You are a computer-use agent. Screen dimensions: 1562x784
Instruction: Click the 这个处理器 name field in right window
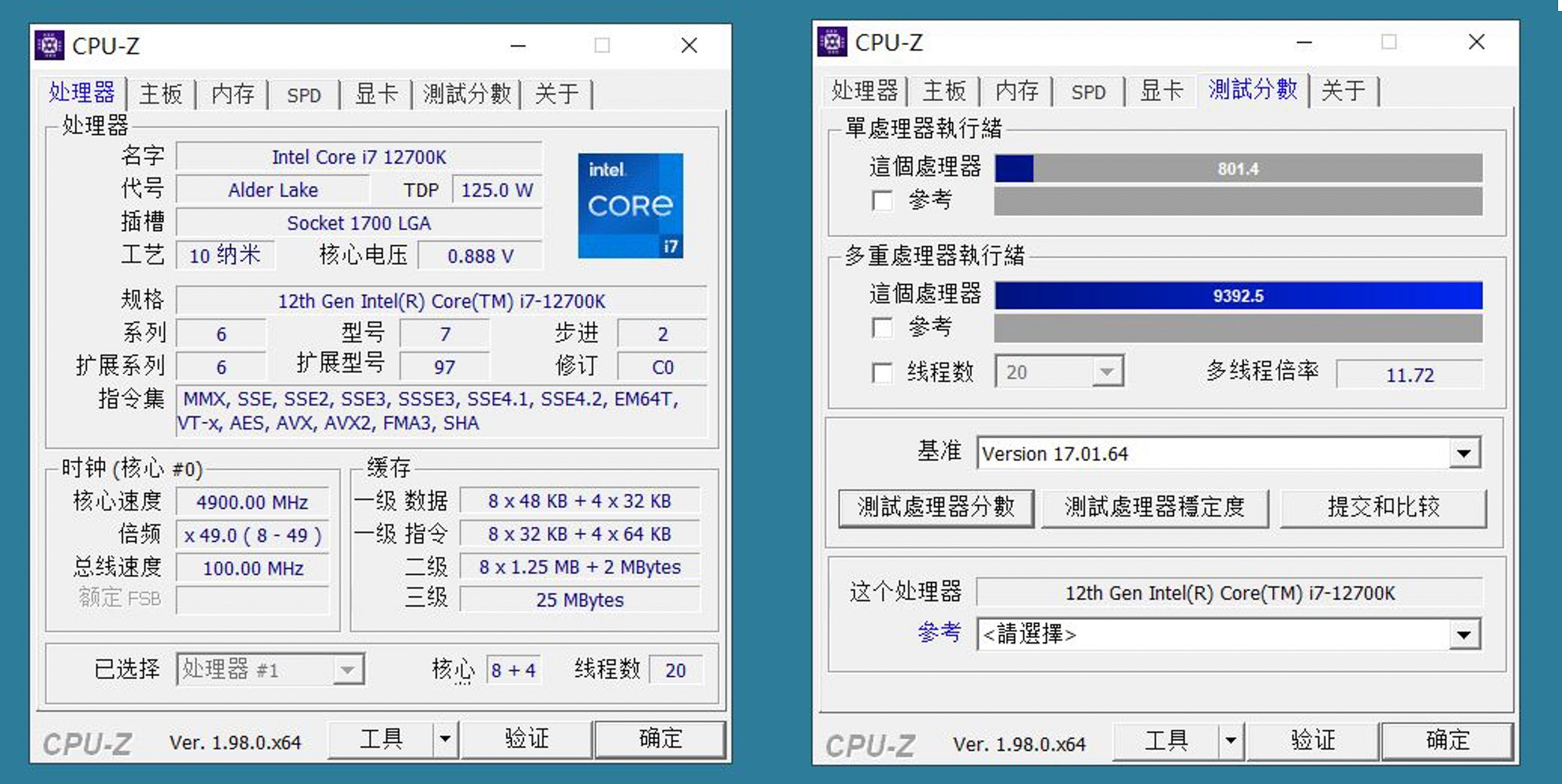(x=1230, y=593)
